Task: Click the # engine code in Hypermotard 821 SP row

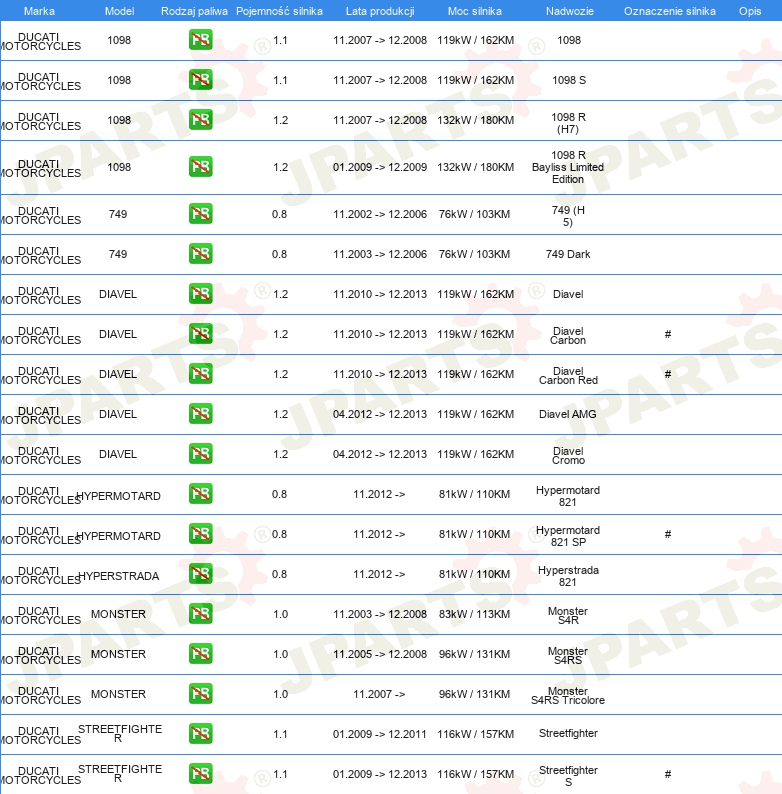Action: (x=668, y=534)
